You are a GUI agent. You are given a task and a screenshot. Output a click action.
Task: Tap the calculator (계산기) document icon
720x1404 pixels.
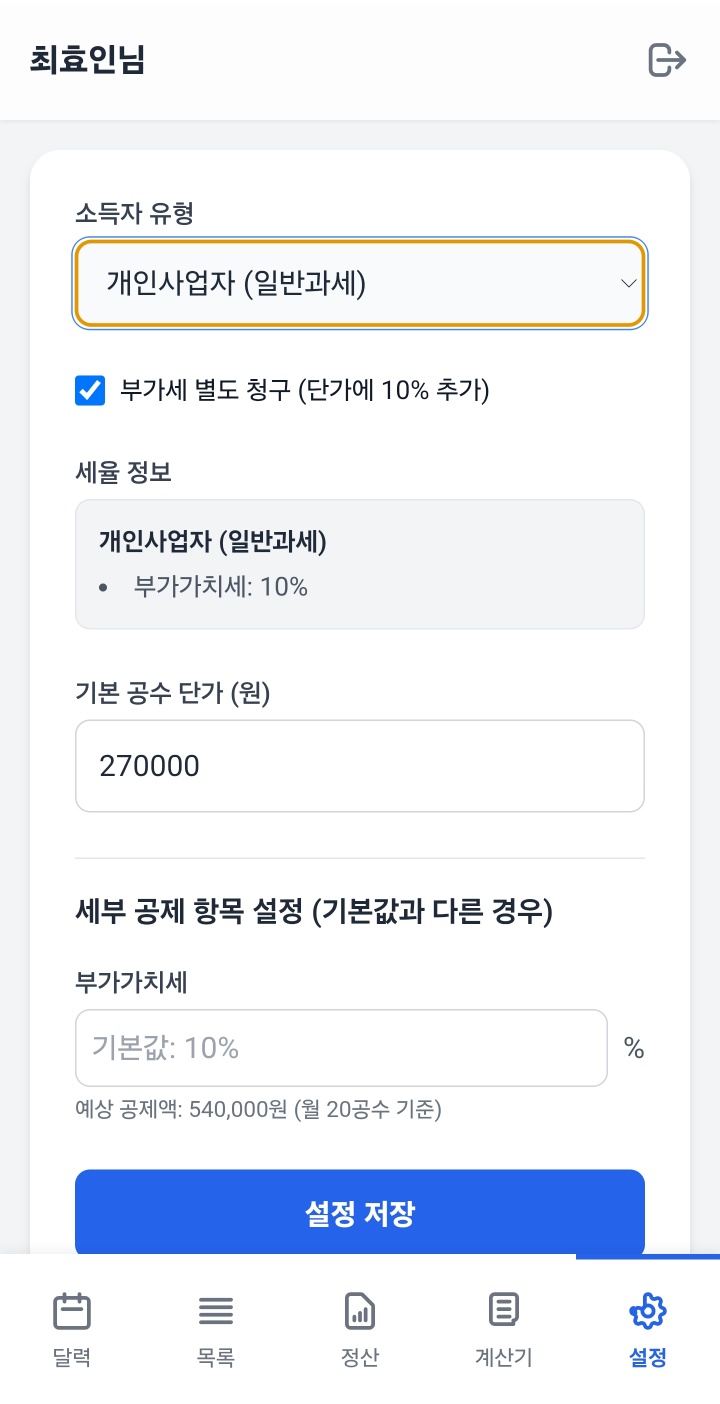[503, 1308]
